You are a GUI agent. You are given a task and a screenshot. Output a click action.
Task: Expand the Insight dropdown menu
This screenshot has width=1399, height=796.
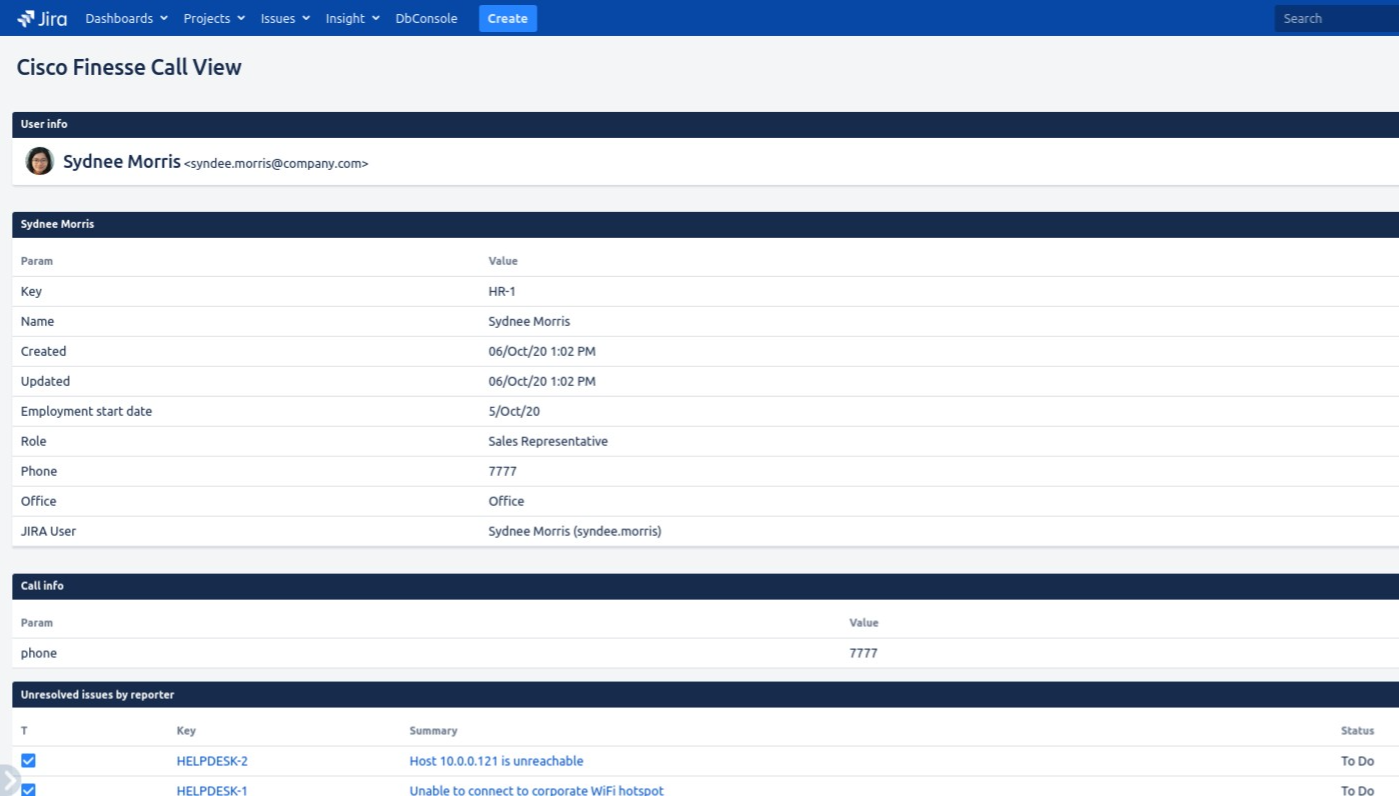point(352,18)
